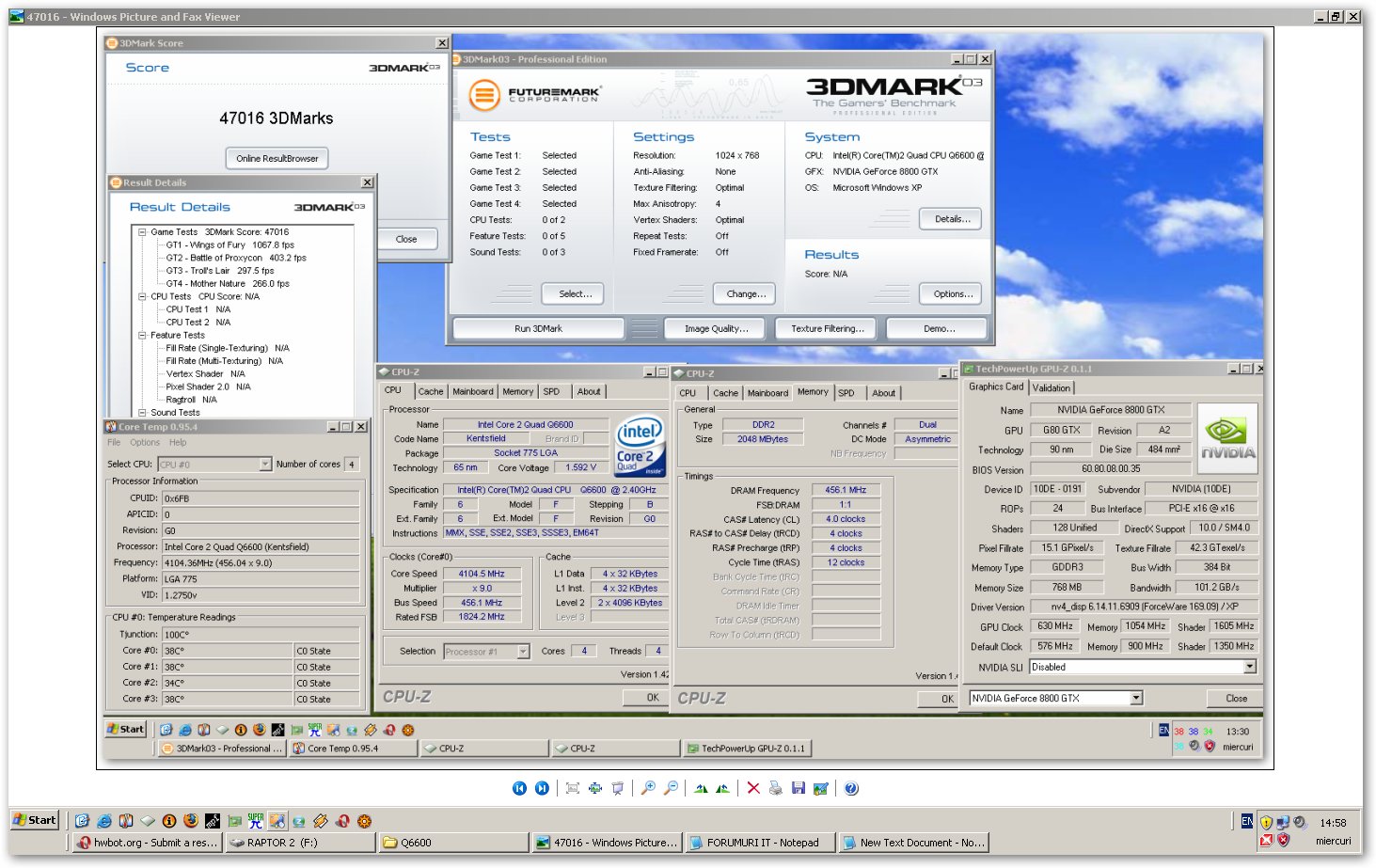Image resolution: width=1376 pixels, height=868 pixels.
Task: Click Demo... in the 3DMark03 window
Action: (x=937, y=328)
